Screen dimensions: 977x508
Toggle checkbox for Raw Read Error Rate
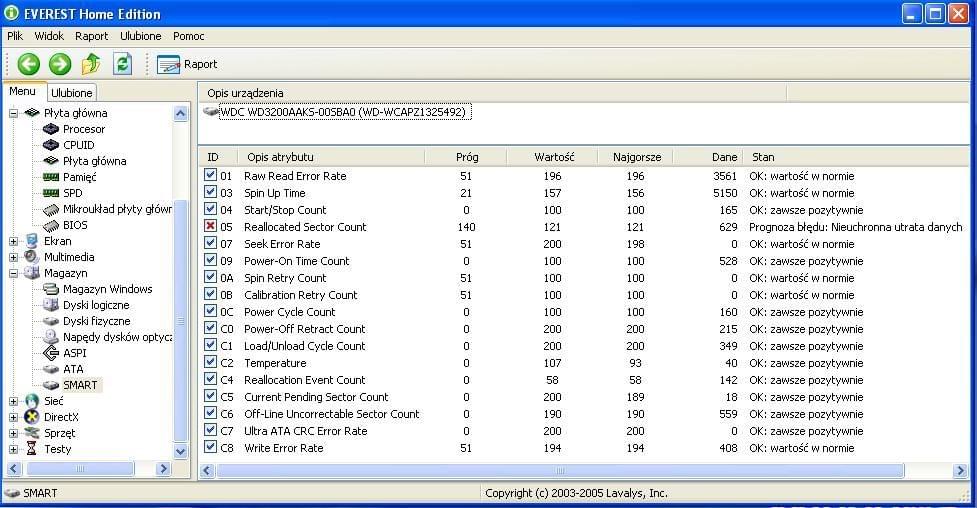pyautogui.click(x=211, y=175)
